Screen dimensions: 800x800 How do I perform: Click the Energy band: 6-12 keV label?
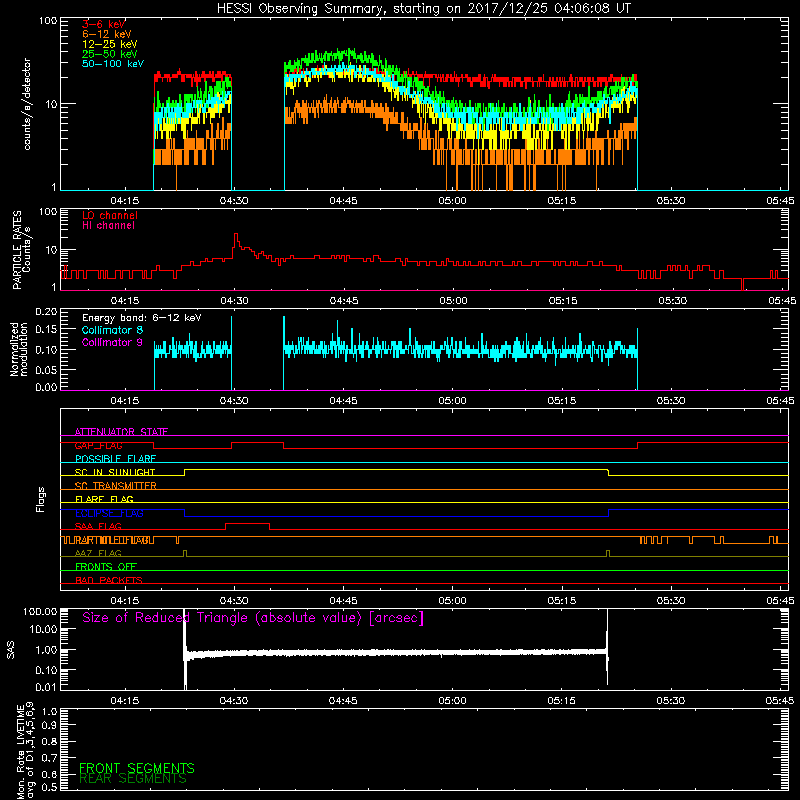[x=141, y=318]
